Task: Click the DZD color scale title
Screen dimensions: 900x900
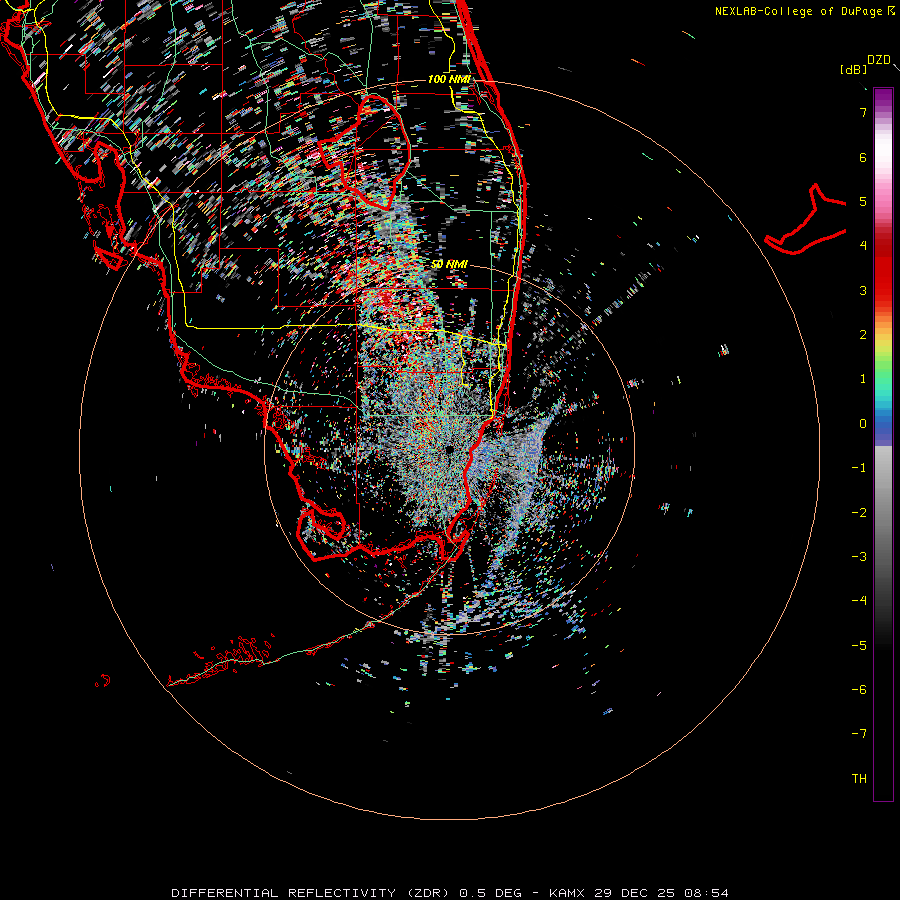Action: [878, 60]
